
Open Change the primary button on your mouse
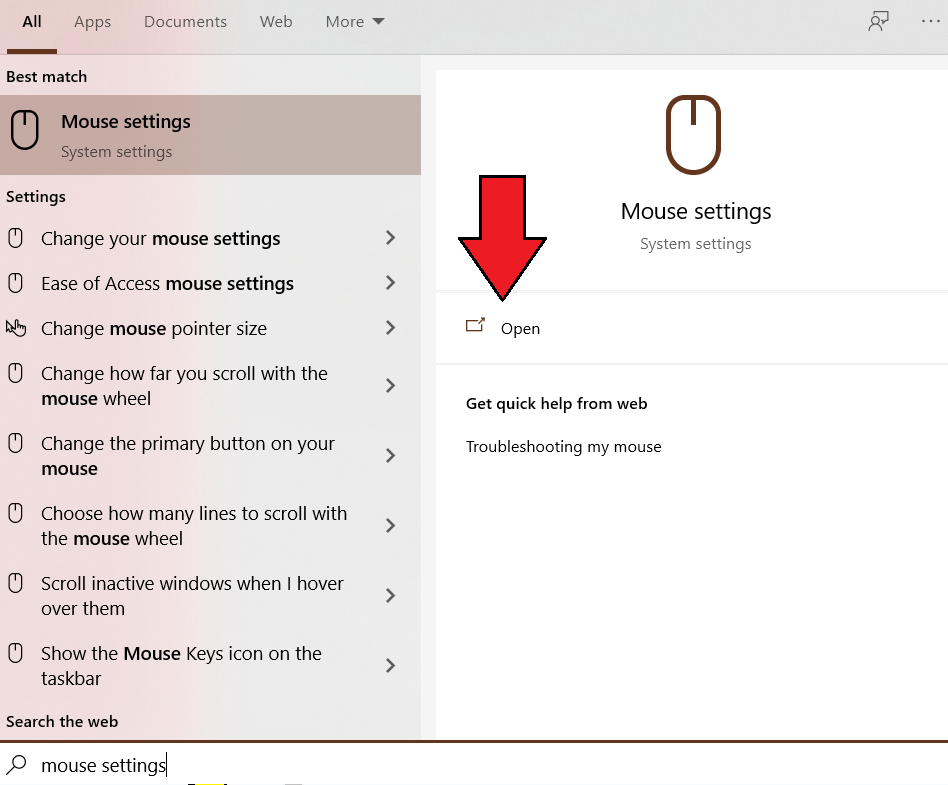click(210, 455)
